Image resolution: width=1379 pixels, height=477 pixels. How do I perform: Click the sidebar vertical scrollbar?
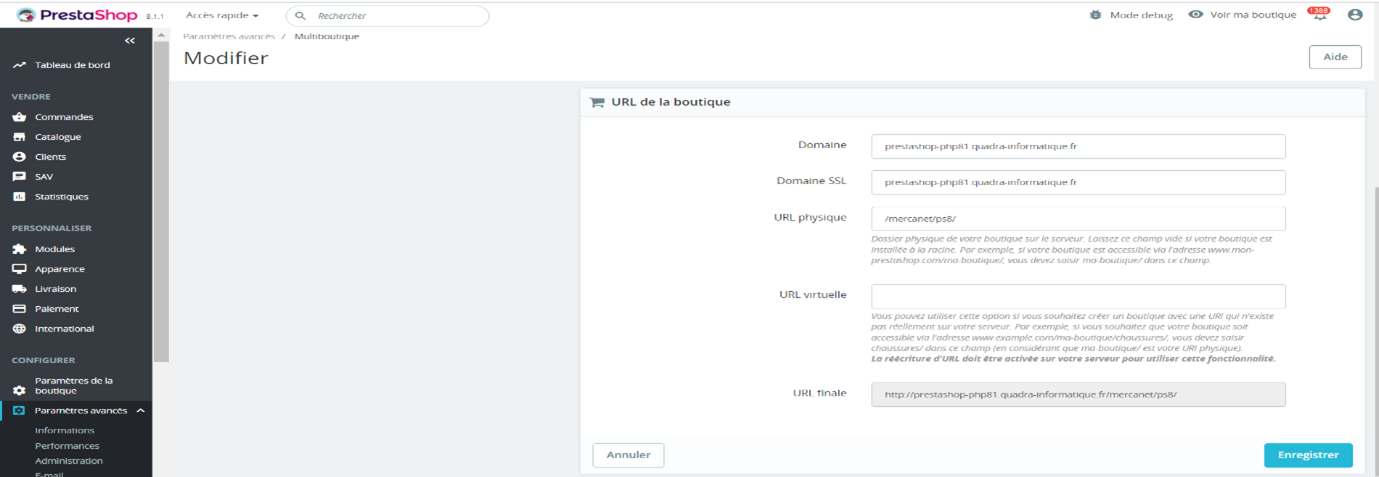click(161, 200)
